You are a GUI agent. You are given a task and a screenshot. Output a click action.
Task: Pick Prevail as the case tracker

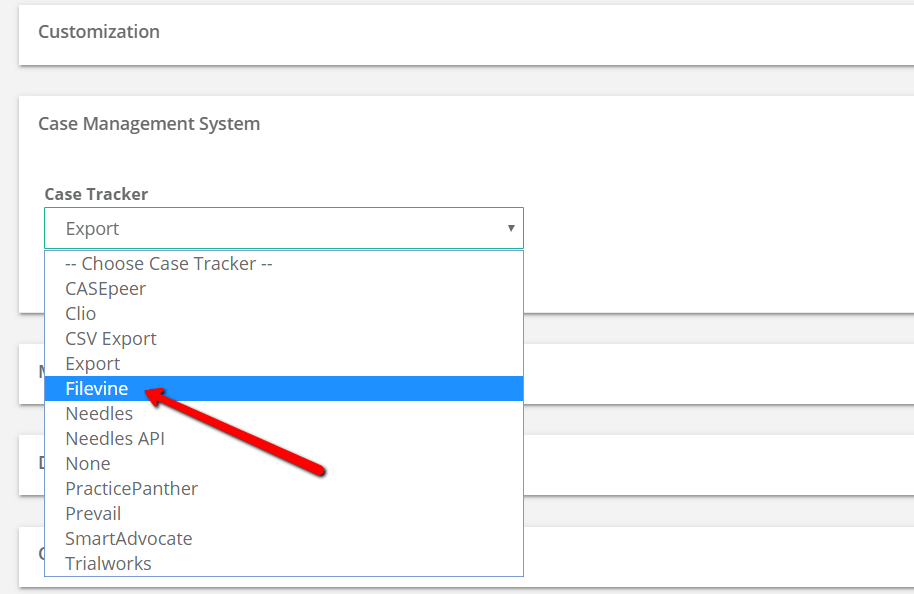point(93,513)
